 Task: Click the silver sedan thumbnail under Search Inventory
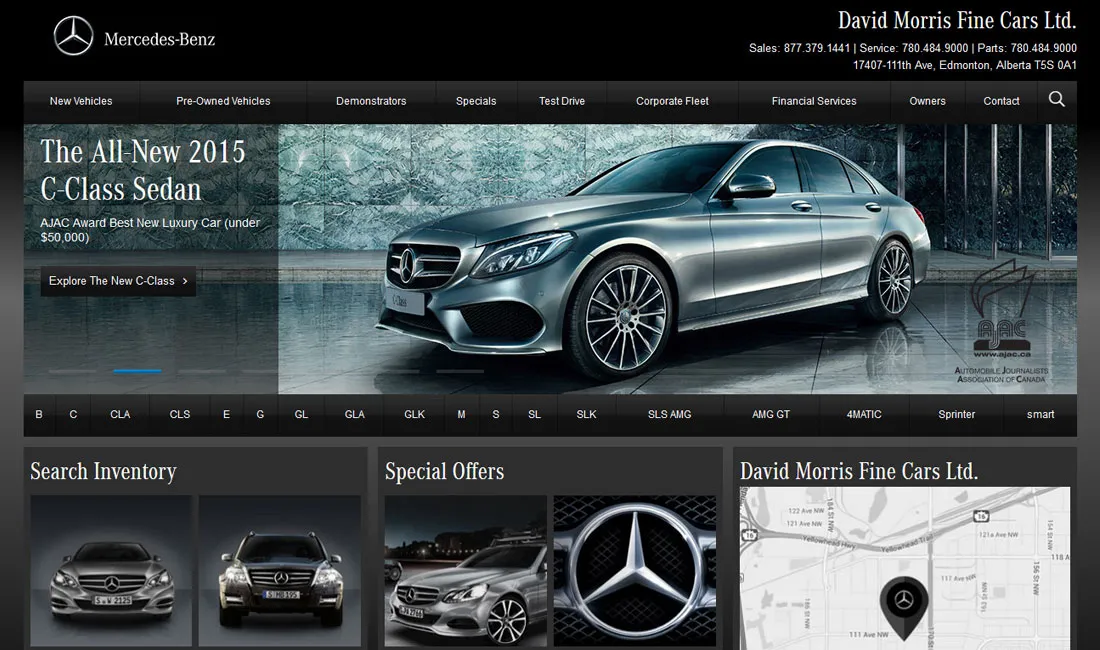[111, 571]
